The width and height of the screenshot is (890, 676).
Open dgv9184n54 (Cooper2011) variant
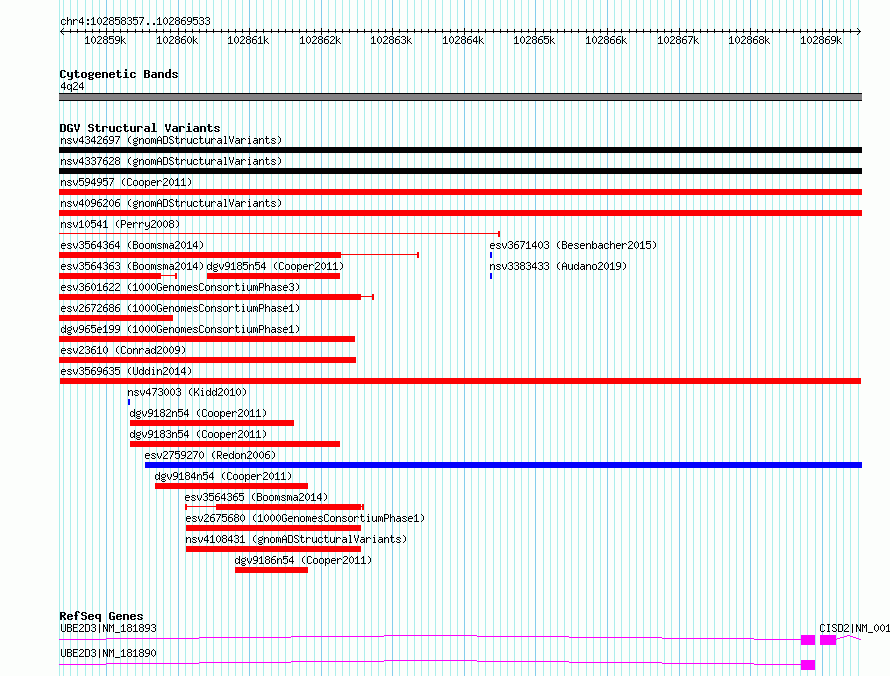[223, 476]
